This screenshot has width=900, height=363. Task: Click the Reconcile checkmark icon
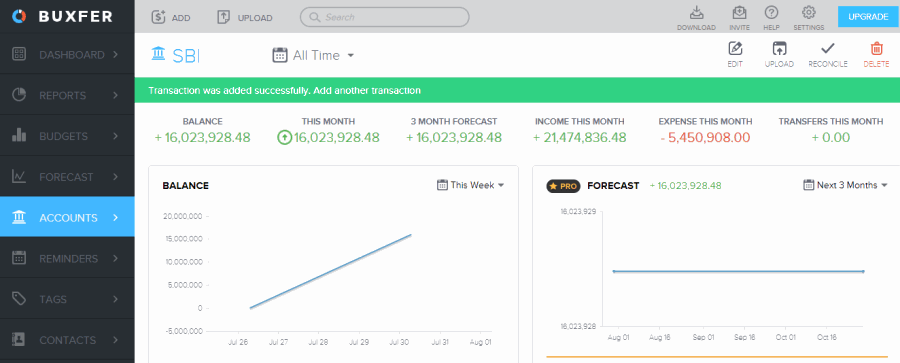pyautogui.click(x=828, y=48)
